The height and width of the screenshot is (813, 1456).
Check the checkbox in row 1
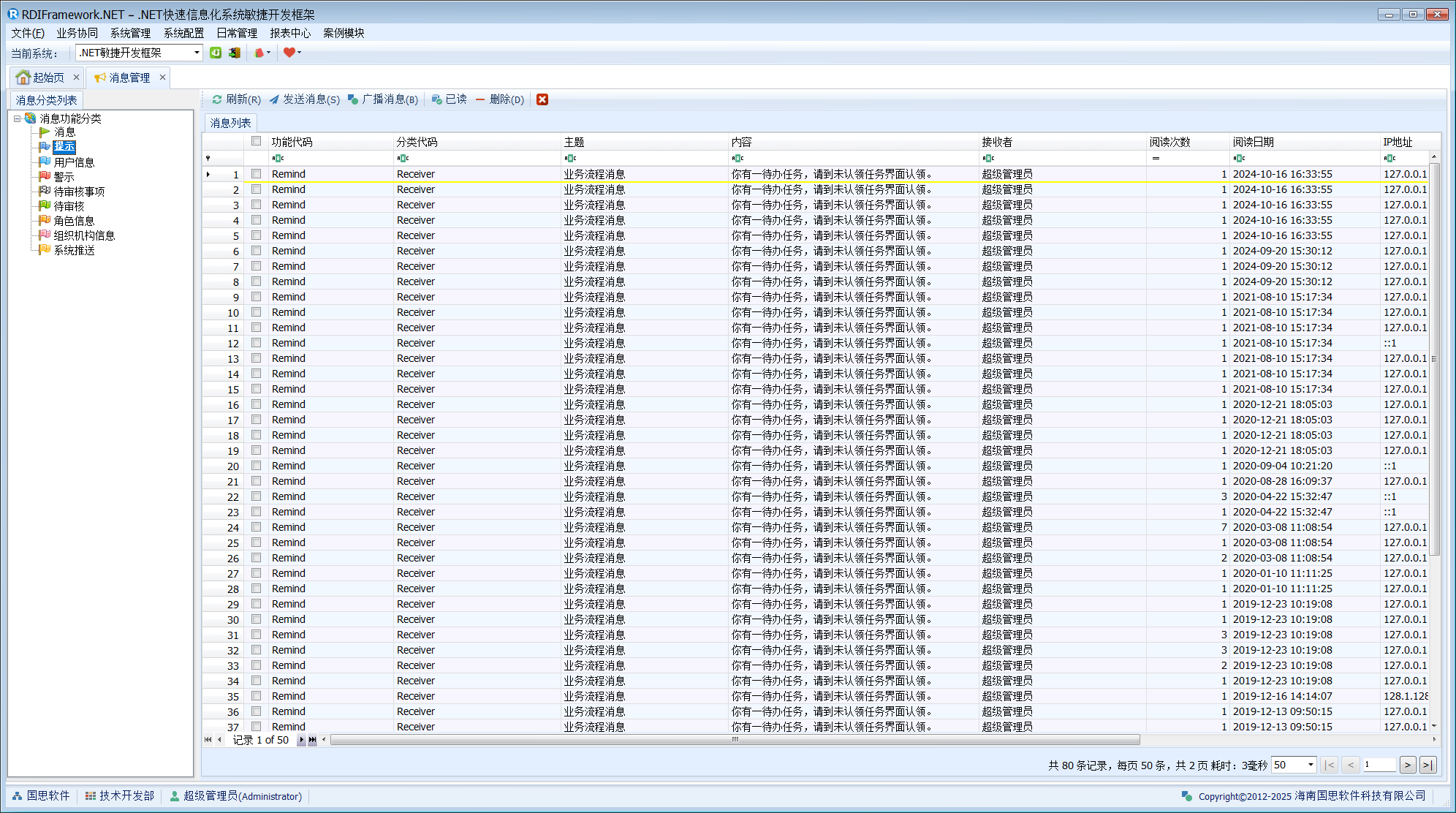click(x=256, y=174)
